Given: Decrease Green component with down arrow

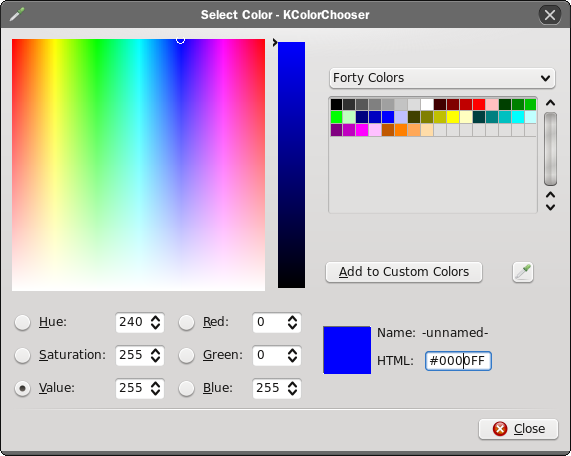Looking at the screenshot, I should 292,359.
